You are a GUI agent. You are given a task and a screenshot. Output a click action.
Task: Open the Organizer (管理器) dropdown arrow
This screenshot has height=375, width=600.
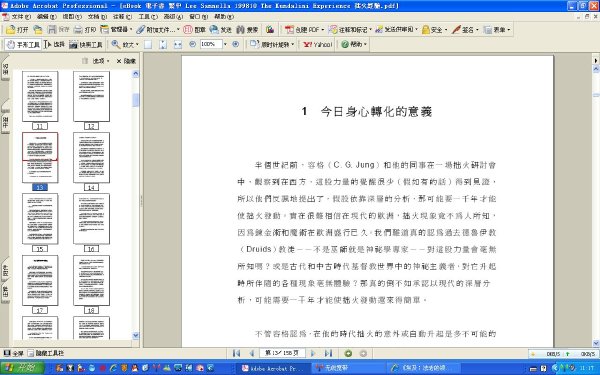point(131,29)
